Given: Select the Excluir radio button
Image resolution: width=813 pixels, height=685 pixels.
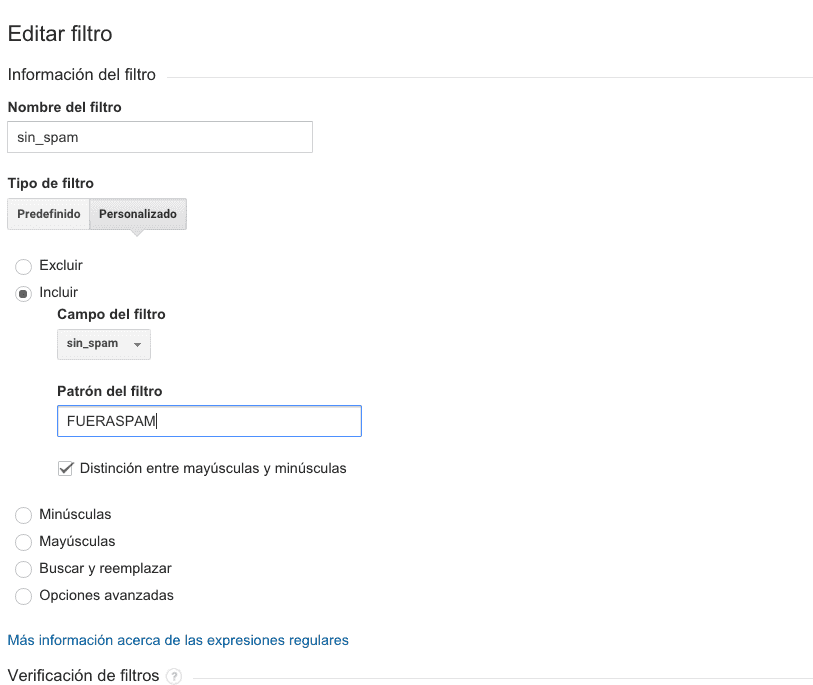Looking at the screenshot, I should [x=24, y=267].
